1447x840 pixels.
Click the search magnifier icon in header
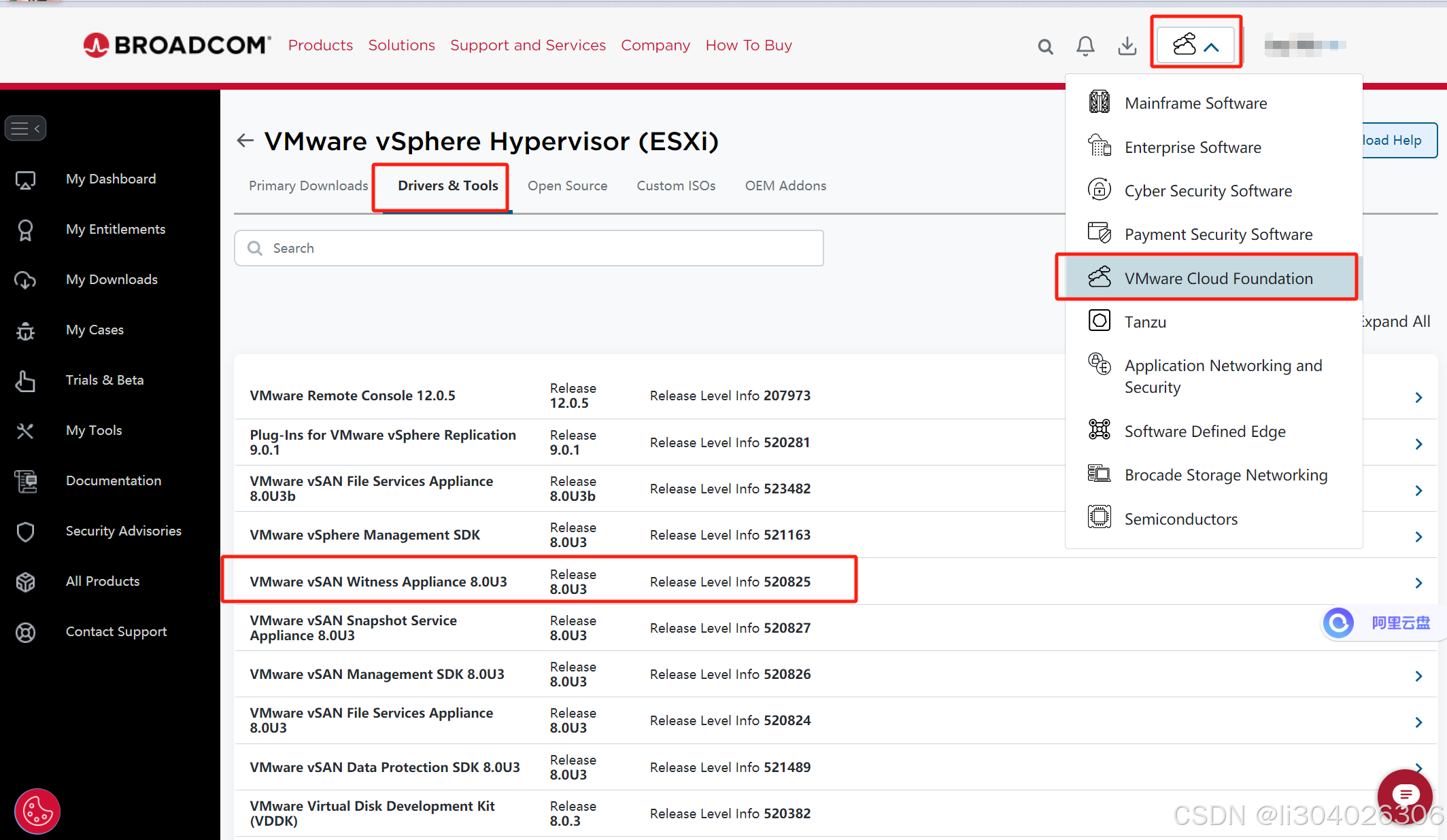point(1045,46)
